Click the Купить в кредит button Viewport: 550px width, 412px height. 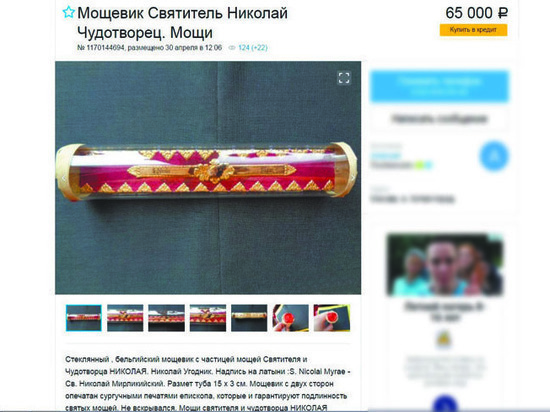[473, 30]
